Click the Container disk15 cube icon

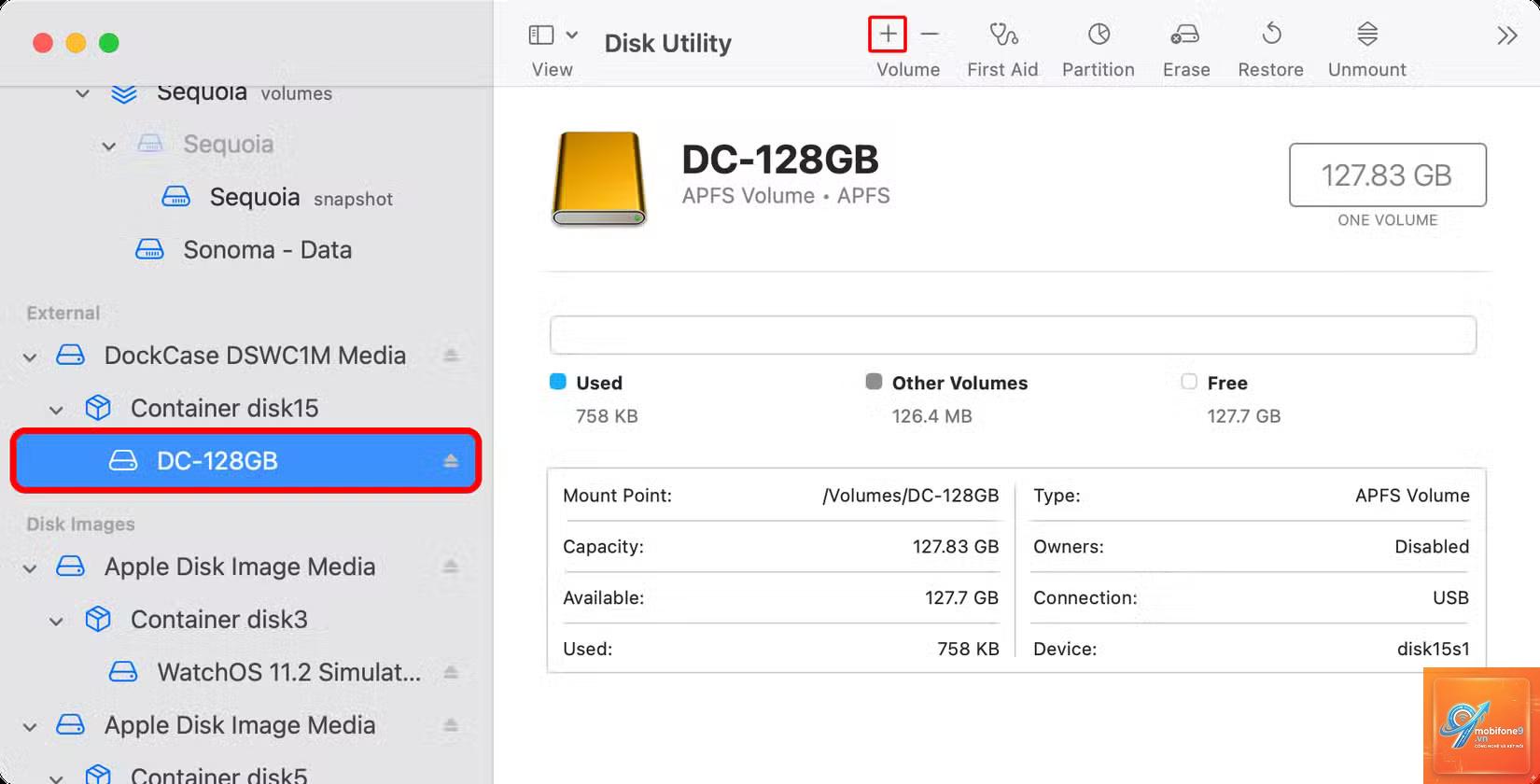[98, 408]
